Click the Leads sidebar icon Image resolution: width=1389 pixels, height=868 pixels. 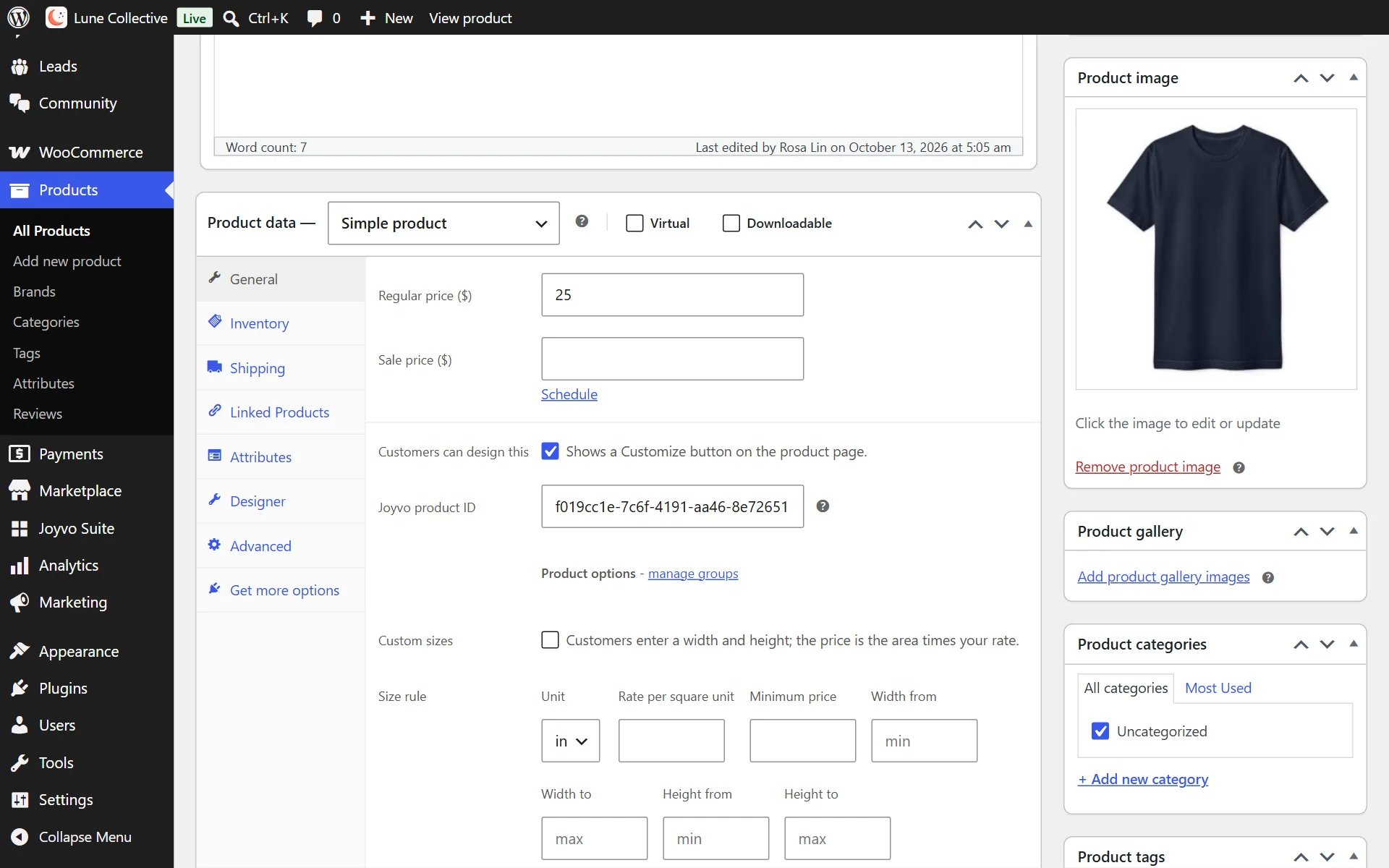(20, 67)
